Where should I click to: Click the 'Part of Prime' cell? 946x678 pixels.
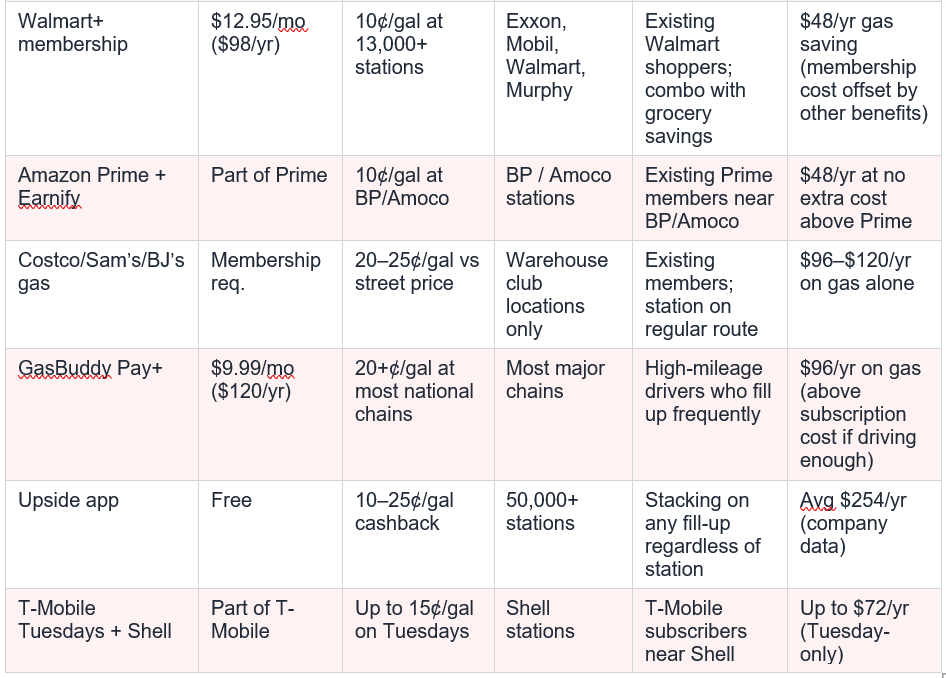tap(270, 198)
